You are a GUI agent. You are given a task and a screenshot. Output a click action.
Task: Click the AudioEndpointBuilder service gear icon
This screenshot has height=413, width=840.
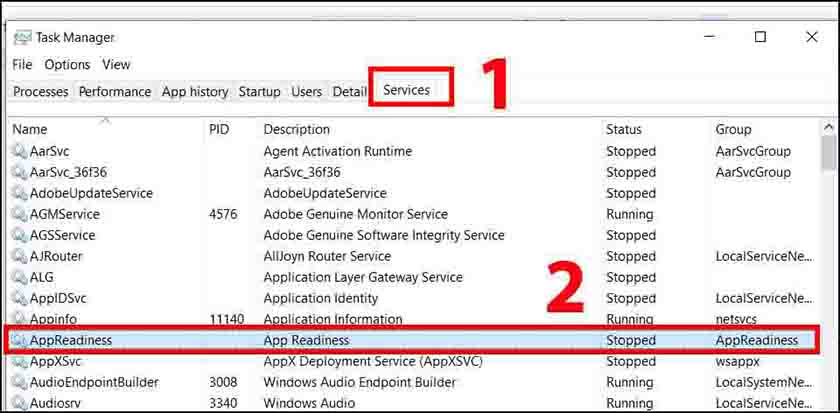point(19,382)
